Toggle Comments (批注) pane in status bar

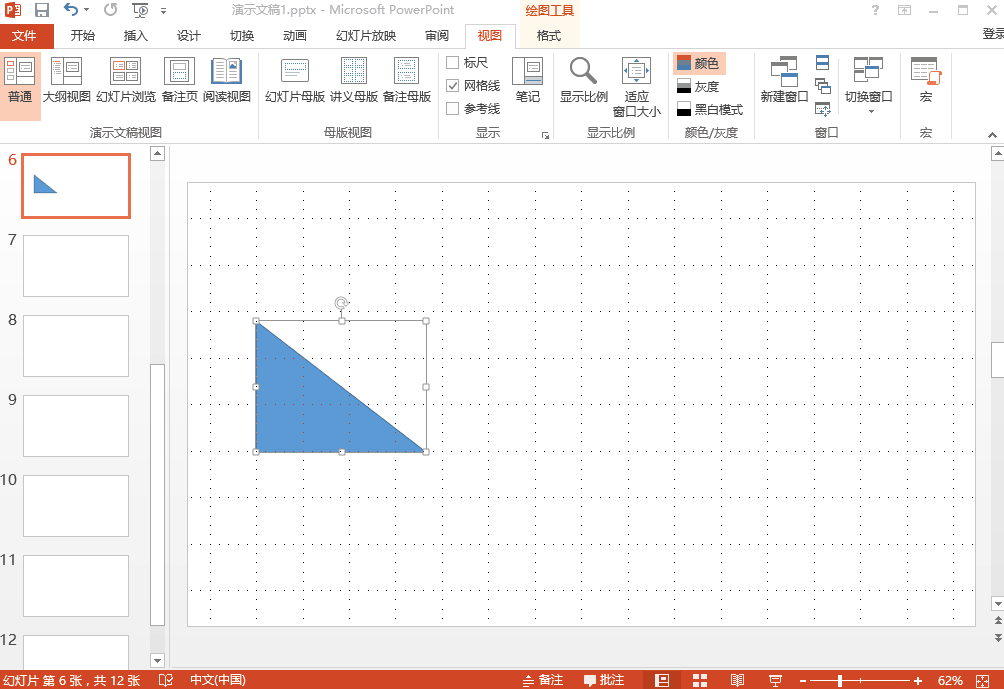click(604, 680)
